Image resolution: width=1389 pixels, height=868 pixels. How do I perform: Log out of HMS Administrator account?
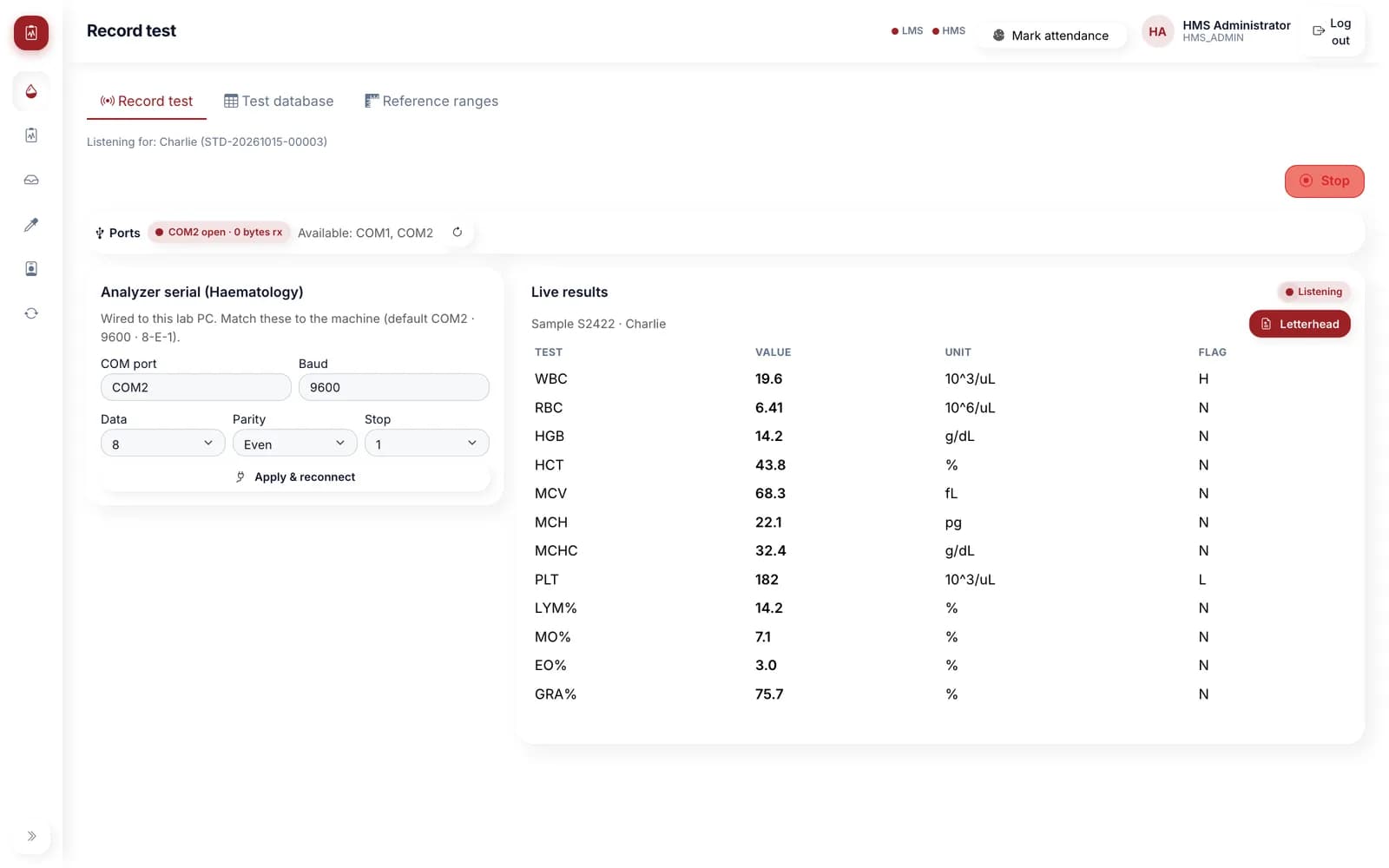click(x=1332, y=32)
